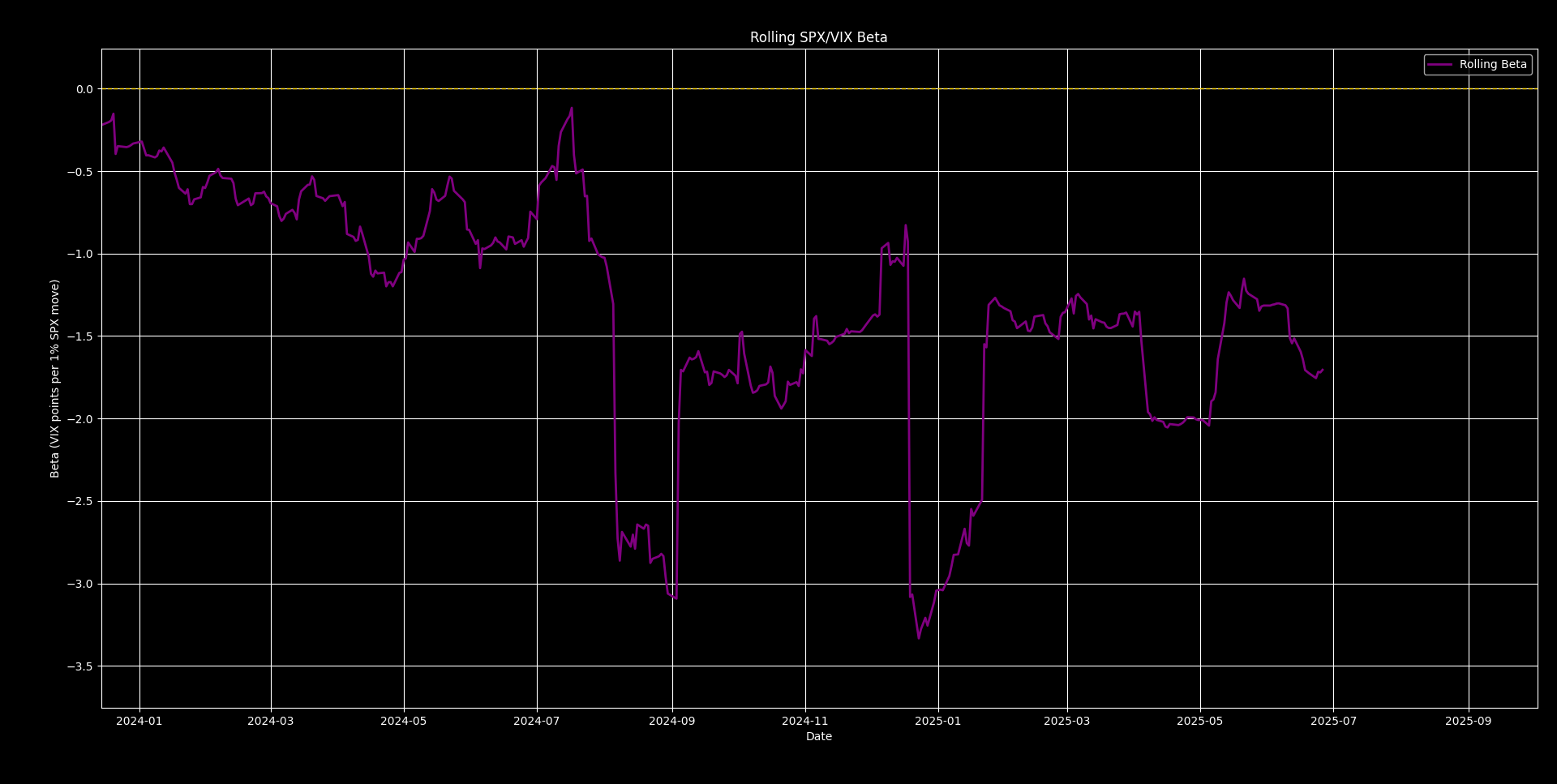Click the x-axis label 'Date'
This screenshot has width=1557, height=784.
[x=818, y=736]
